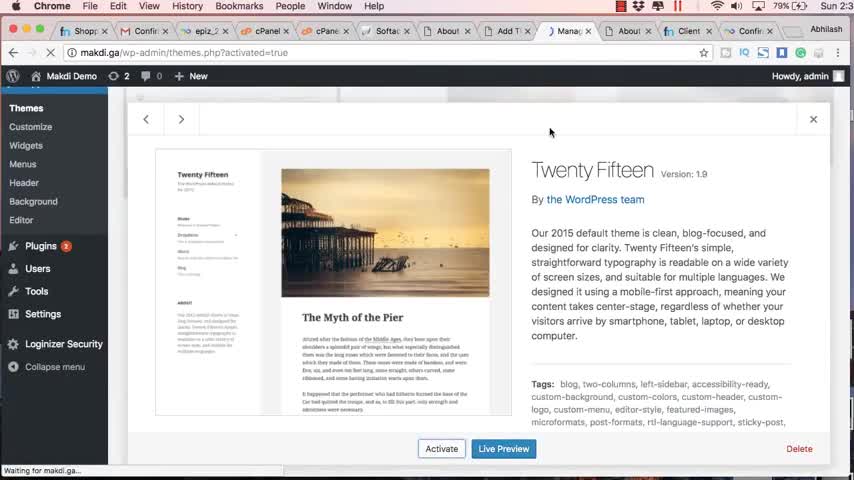Click the address bar URL field

pyautogui.click(x=387, y=53)
